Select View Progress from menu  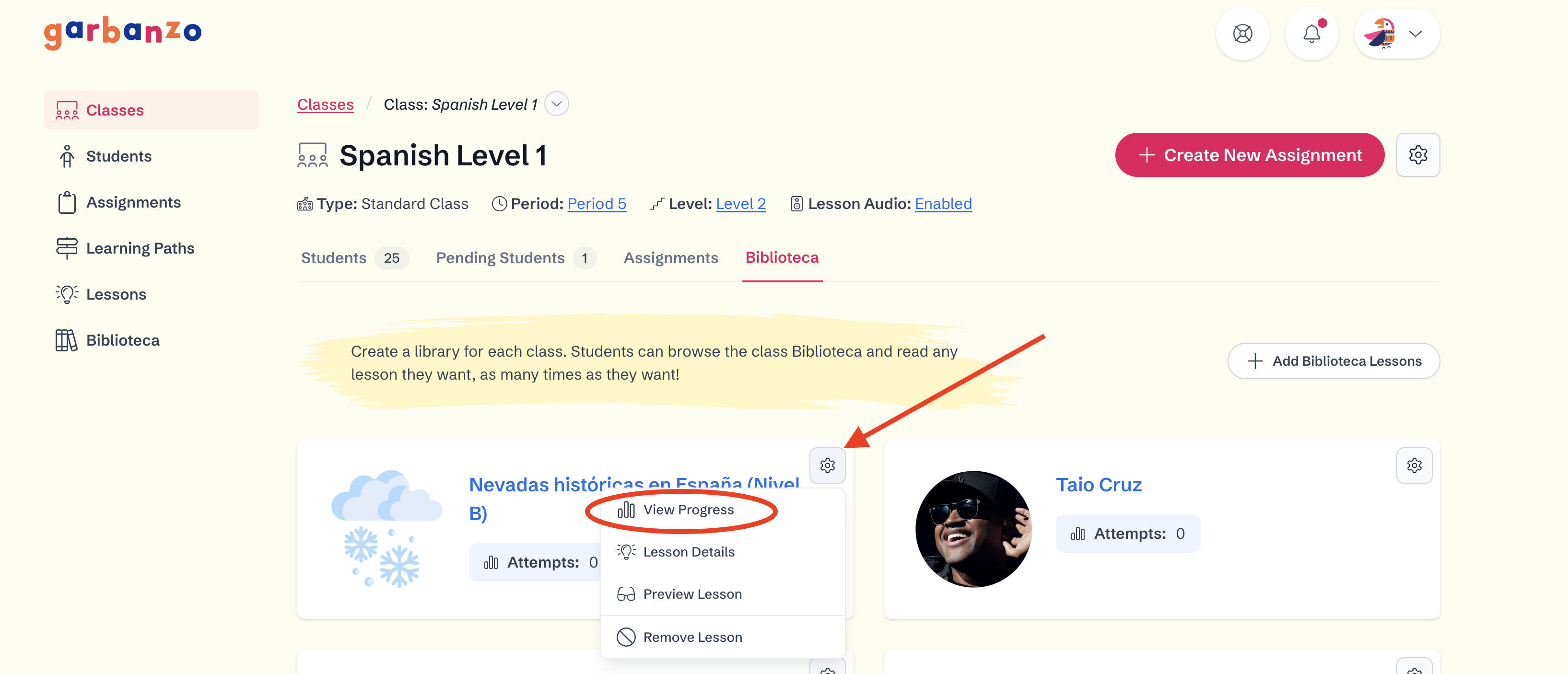tap(688, 510)
